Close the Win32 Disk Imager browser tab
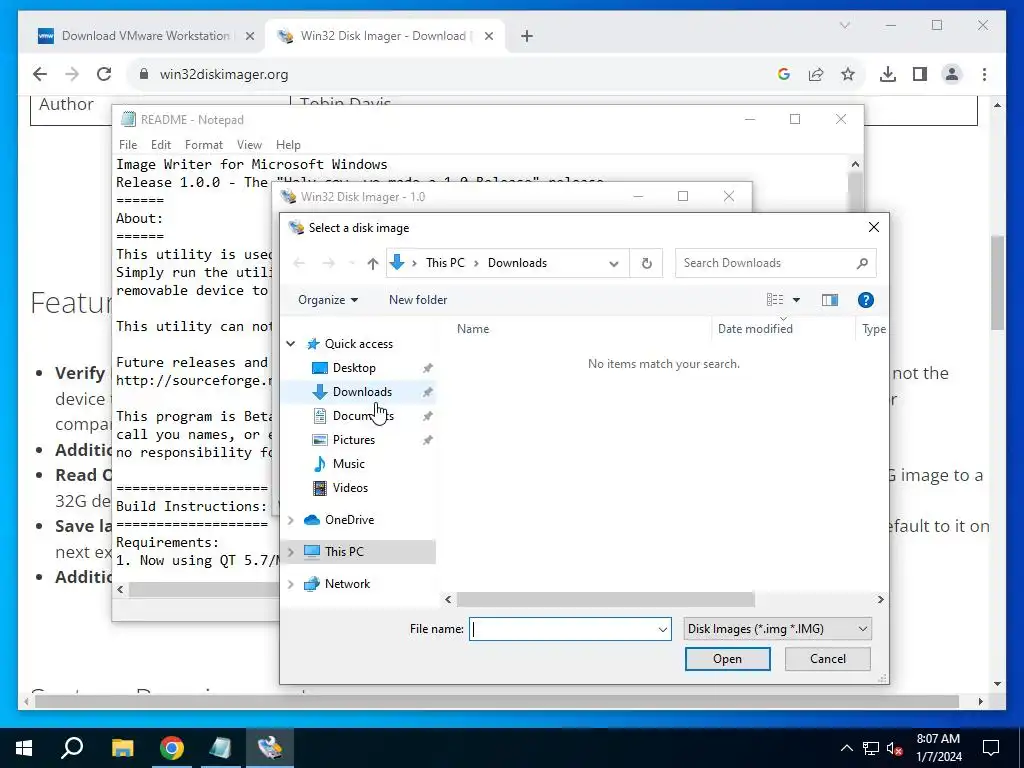The image size is (1024, 768). pyautogui.click(x=488, y=37)
